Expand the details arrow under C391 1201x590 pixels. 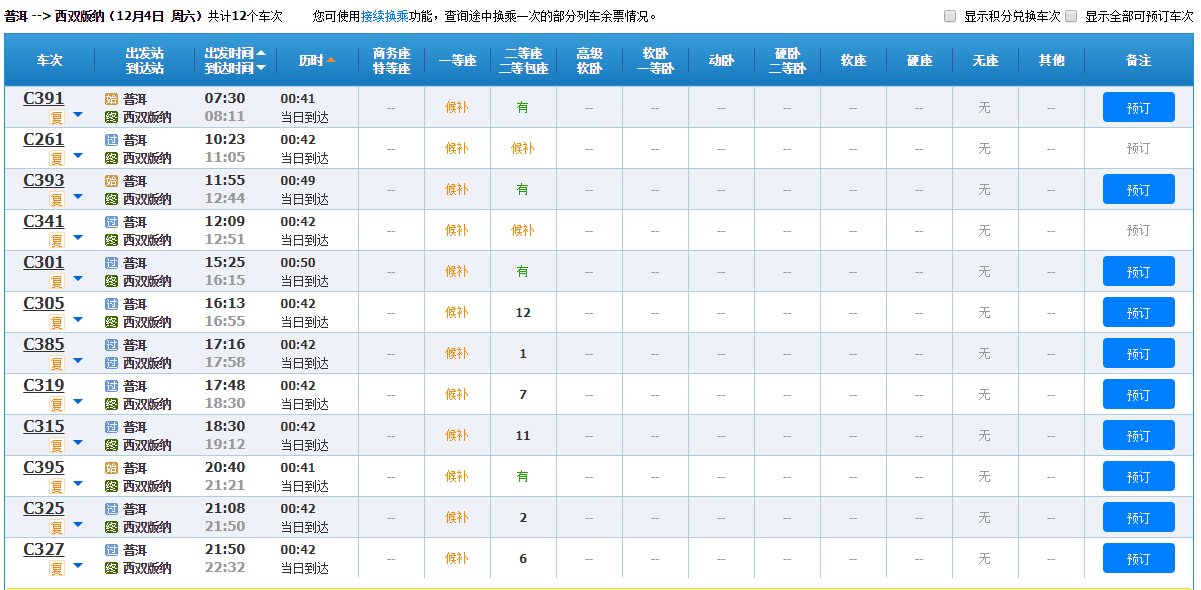click(76, 115)
